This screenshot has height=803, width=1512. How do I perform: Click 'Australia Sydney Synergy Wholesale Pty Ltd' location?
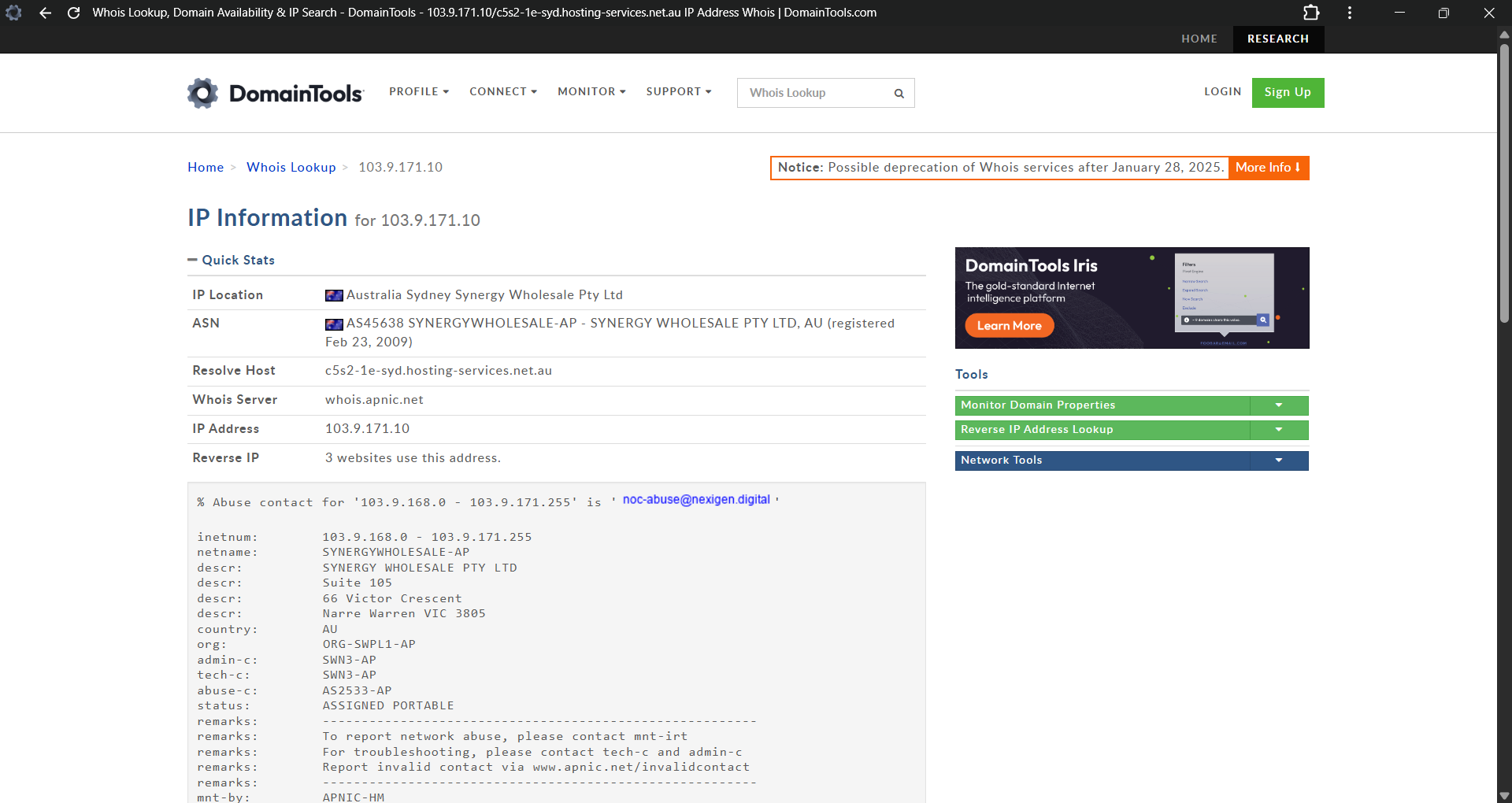tap(484, 295)
